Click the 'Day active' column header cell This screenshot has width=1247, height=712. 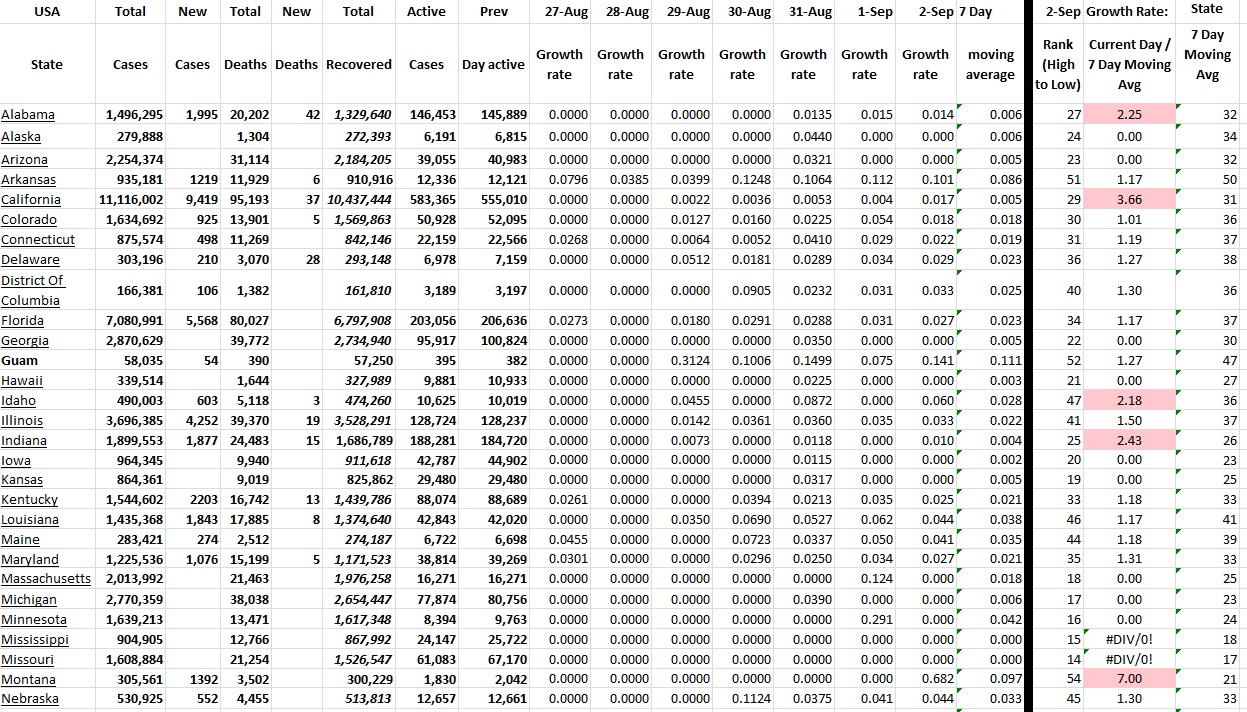click(492, 64)
